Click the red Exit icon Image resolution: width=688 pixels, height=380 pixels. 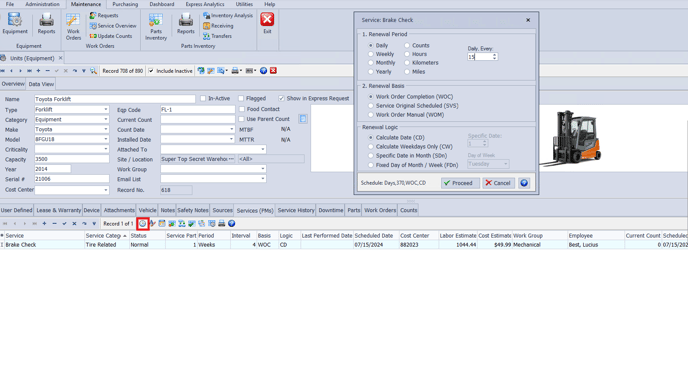267,23
